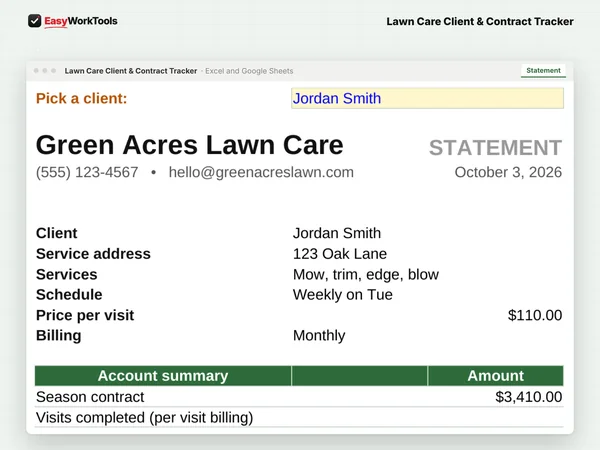
Task: Click the 'Excel and Google Sheets' subtitle text
Action: (249, 71)
